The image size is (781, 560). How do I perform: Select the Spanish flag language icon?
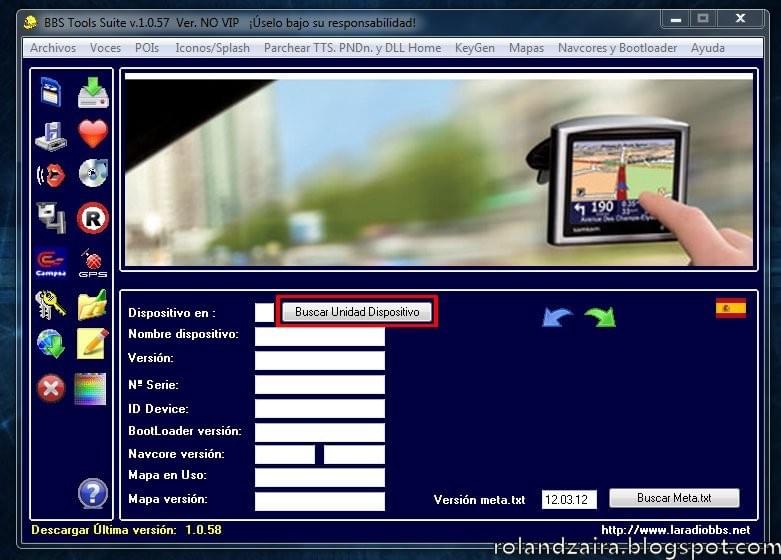tap(731, 308)
